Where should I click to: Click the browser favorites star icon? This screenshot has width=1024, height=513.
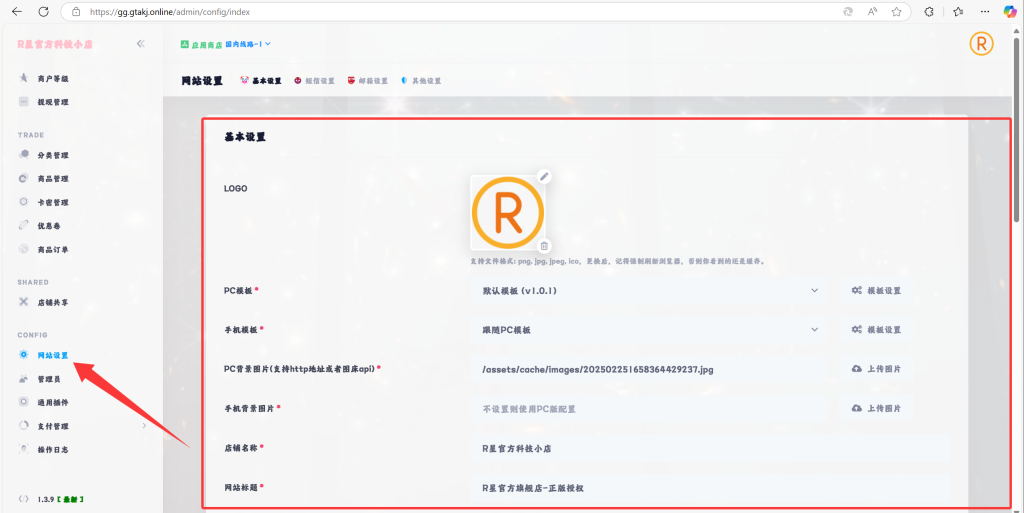(896, 12)
